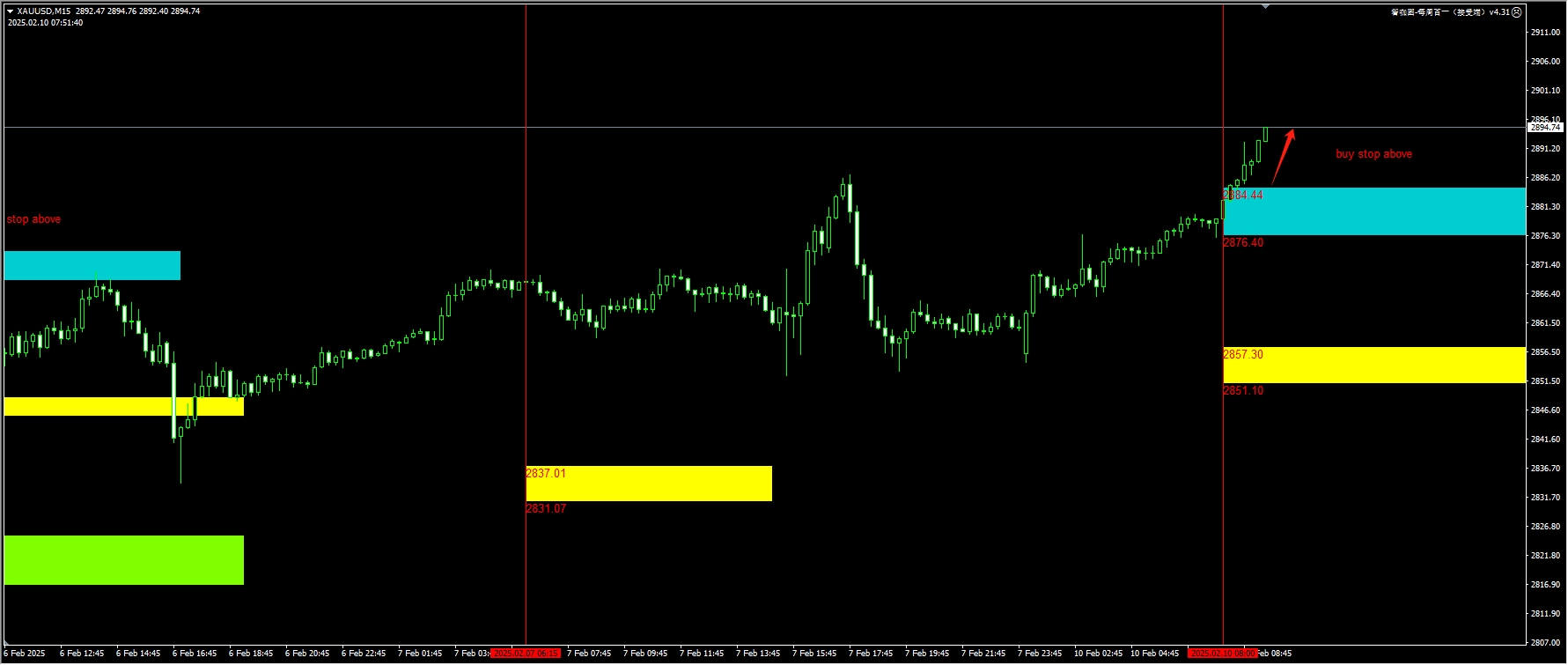1568x665 pixels.
Task: Click the red 2025.02.10 08:00 time marker
Action: tap(1222, 654)
